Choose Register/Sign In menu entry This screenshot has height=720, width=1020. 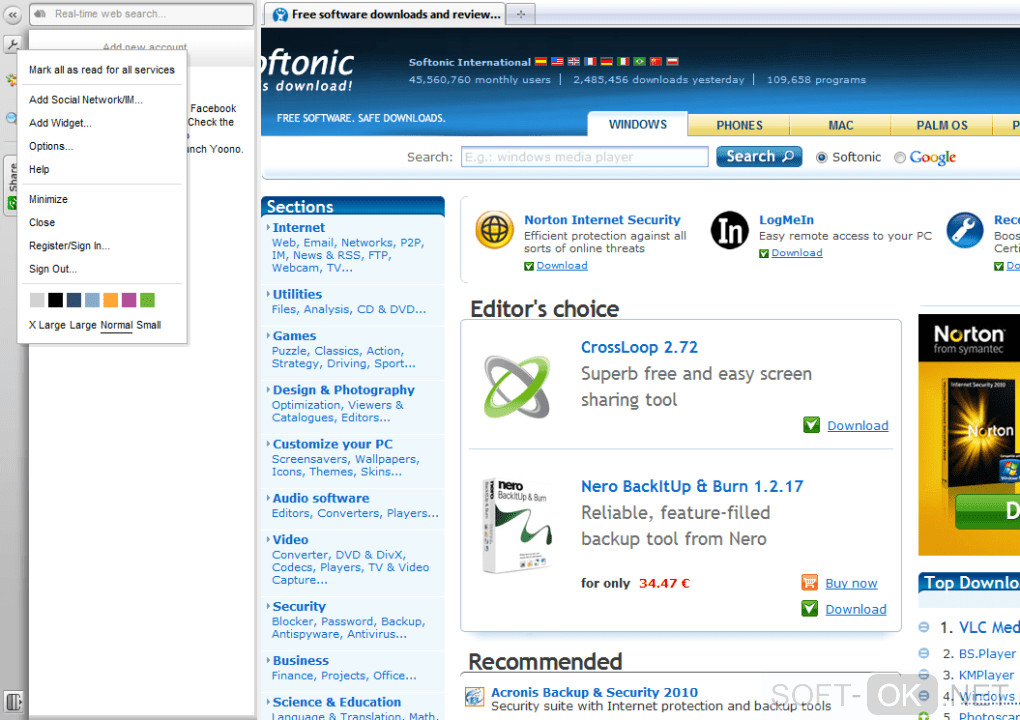(x=69, y=246)
